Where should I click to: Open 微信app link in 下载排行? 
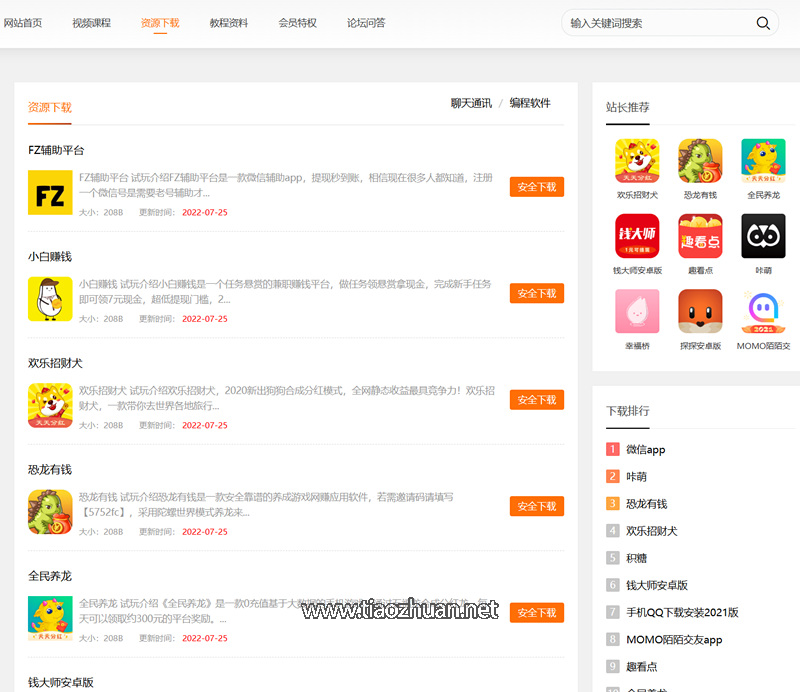(x=645, y=450)
